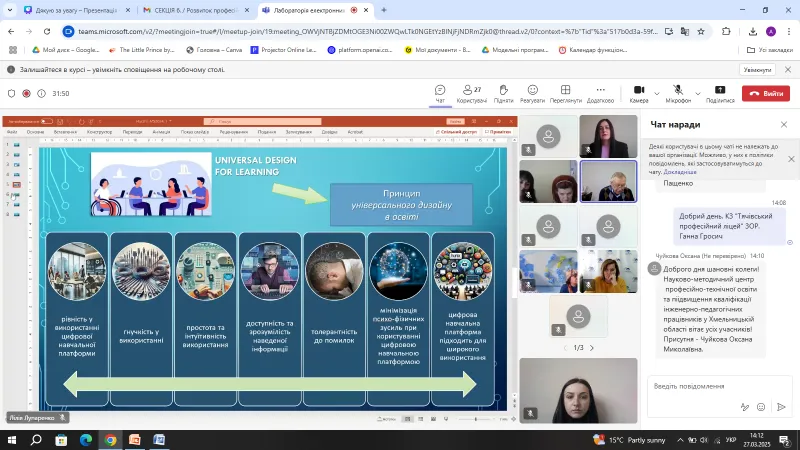The height and width of the screenshot is (450, 800).
Task: Share screen with Поділитися button
Action: point(720,94)
